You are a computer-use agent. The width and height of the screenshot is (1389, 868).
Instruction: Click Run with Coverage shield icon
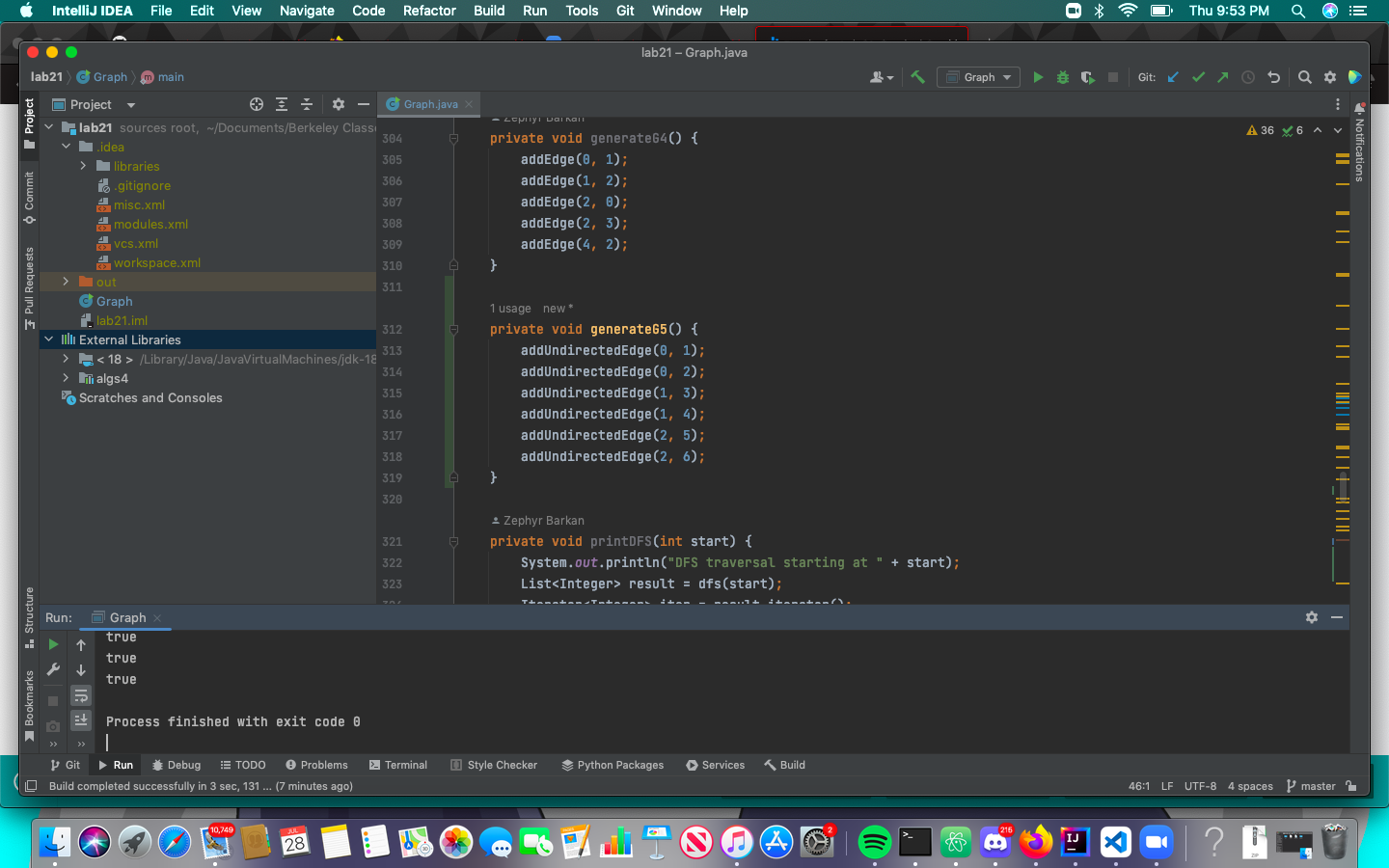click(1088, 77)
